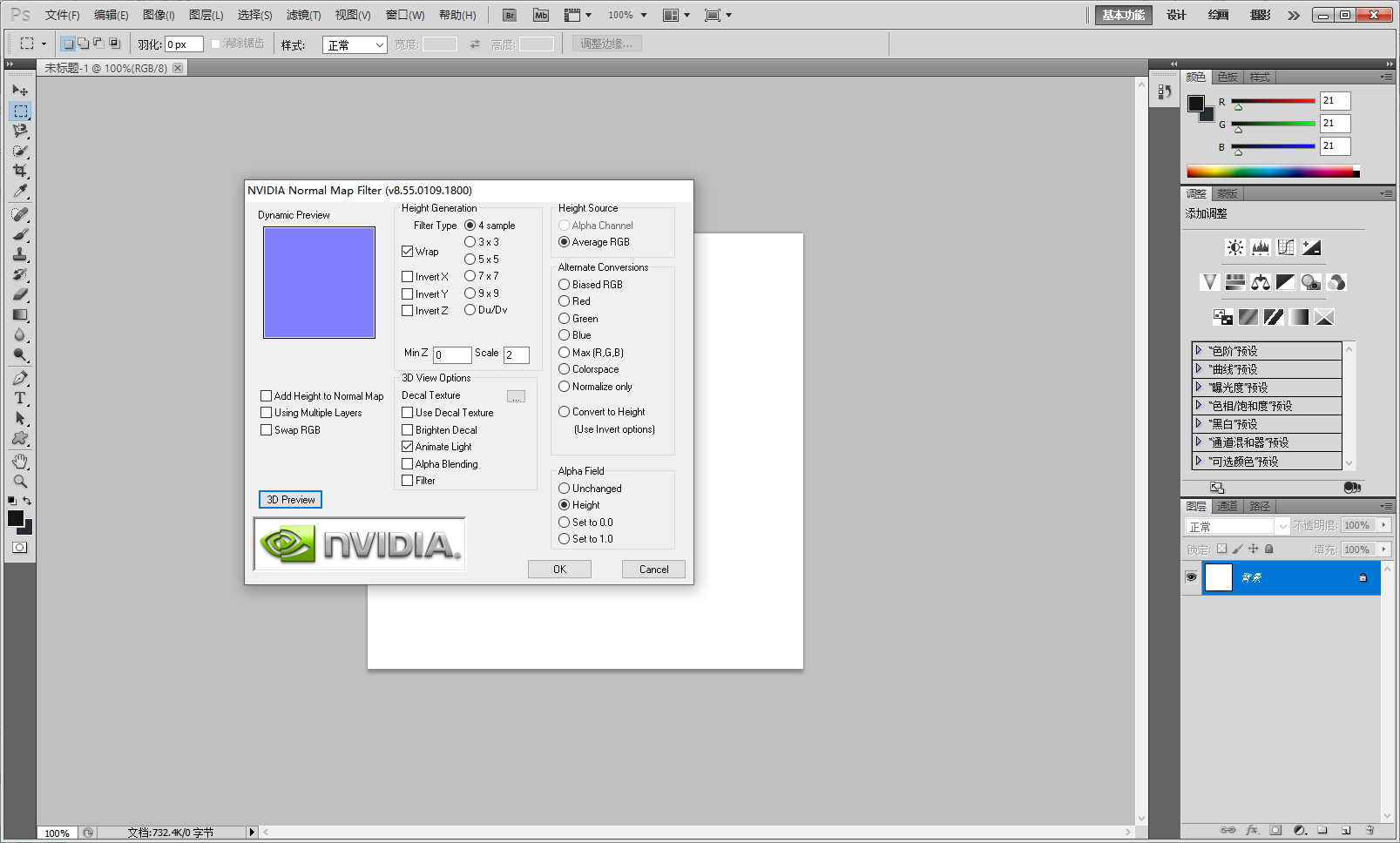This screenshot has width=1400, height=843.
Task: Launch Adobe Bridge from top bar
Action: tap(510, 15)
